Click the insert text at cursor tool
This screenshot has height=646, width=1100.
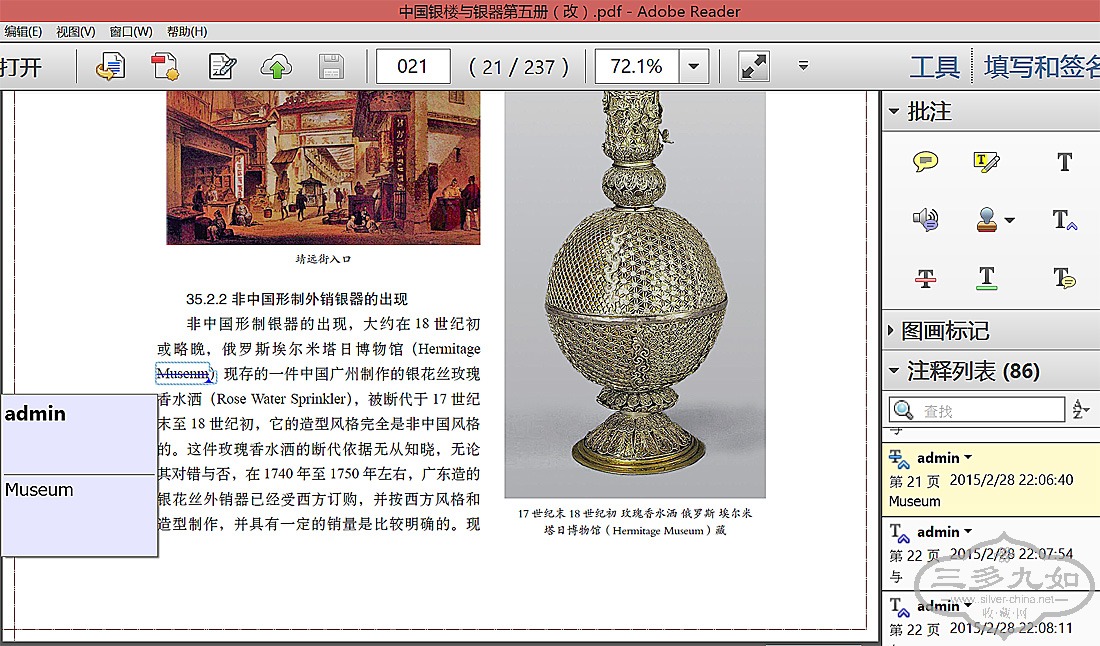click(x=1064, y=220)
